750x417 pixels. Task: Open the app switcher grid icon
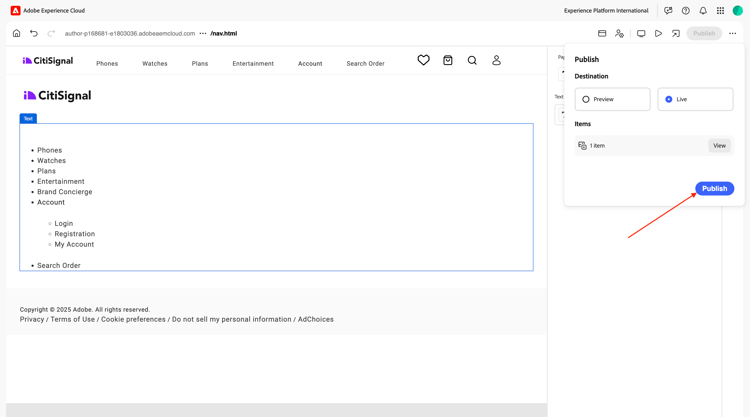(720, 11)
